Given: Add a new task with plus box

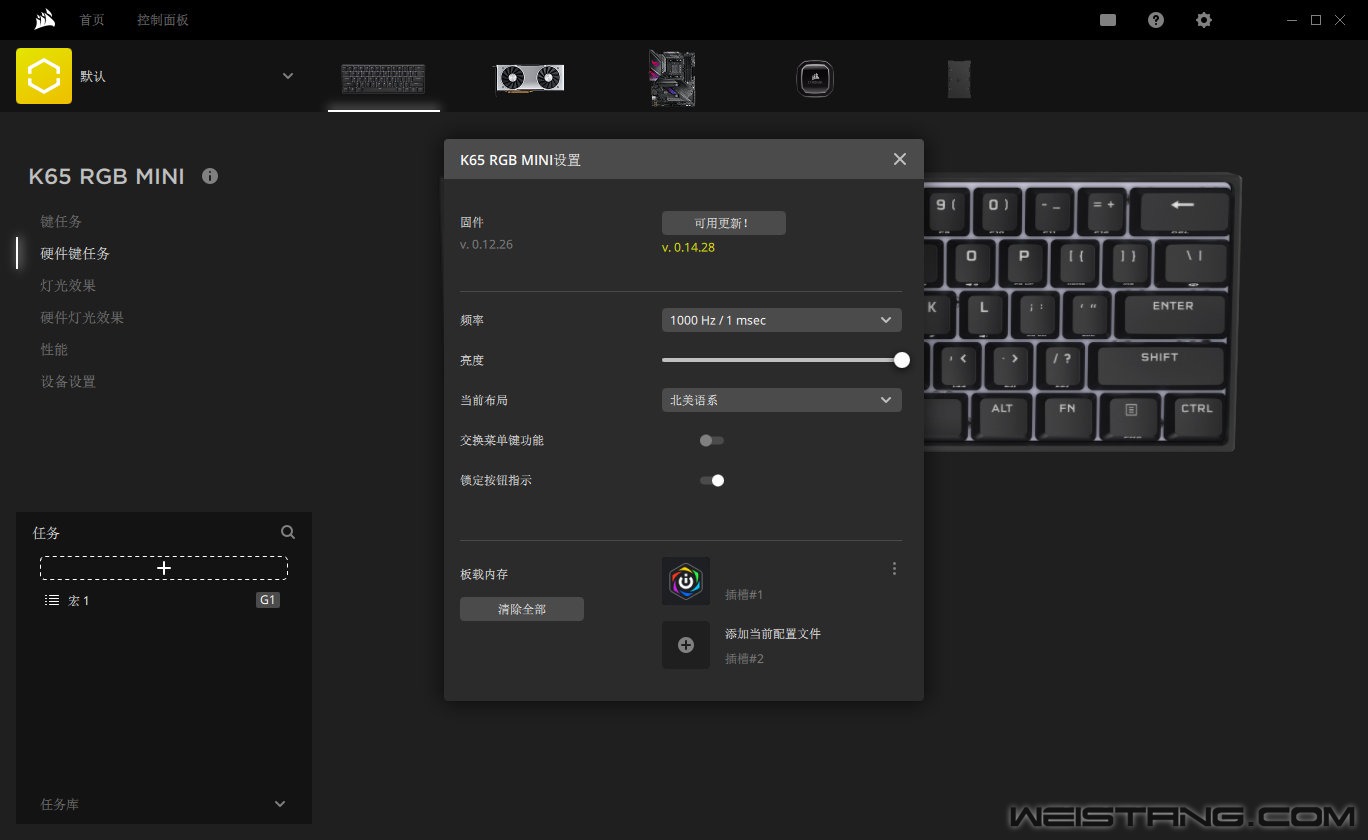Looking at the screenshot, I should click(x=164, y=568).
